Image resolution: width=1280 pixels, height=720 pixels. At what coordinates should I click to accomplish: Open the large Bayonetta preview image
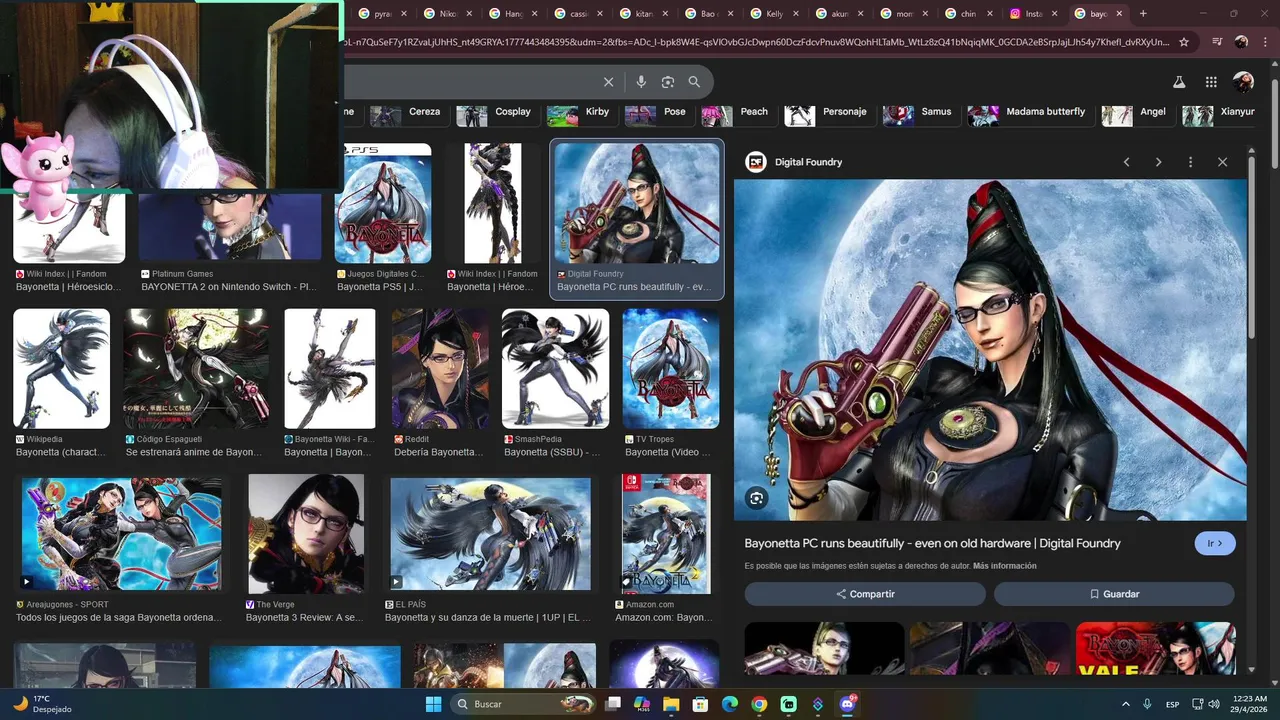(990, 350)
